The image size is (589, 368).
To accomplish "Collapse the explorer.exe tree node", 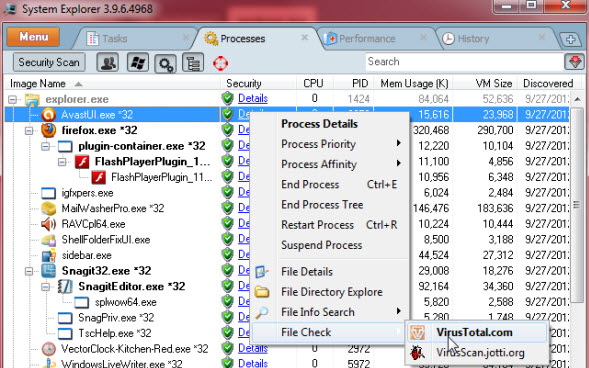I will (13, 100).
